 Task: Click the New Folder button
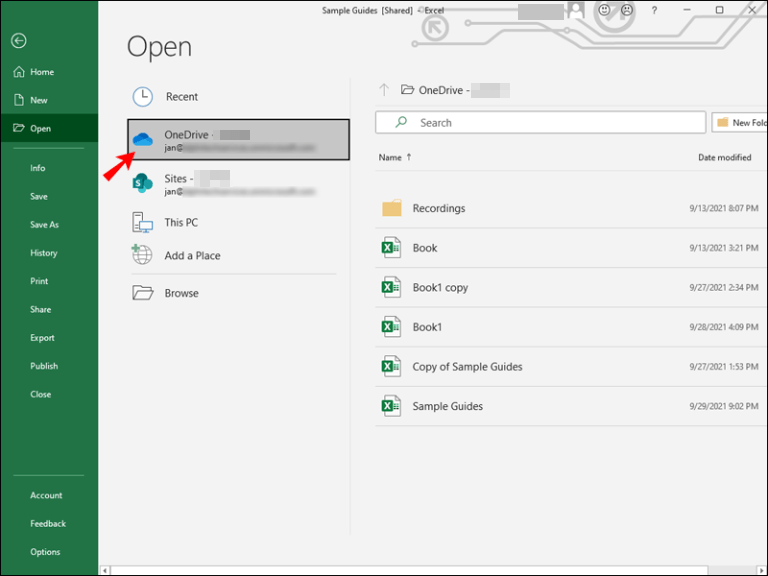pyautogui.click(x=740, y=123)
